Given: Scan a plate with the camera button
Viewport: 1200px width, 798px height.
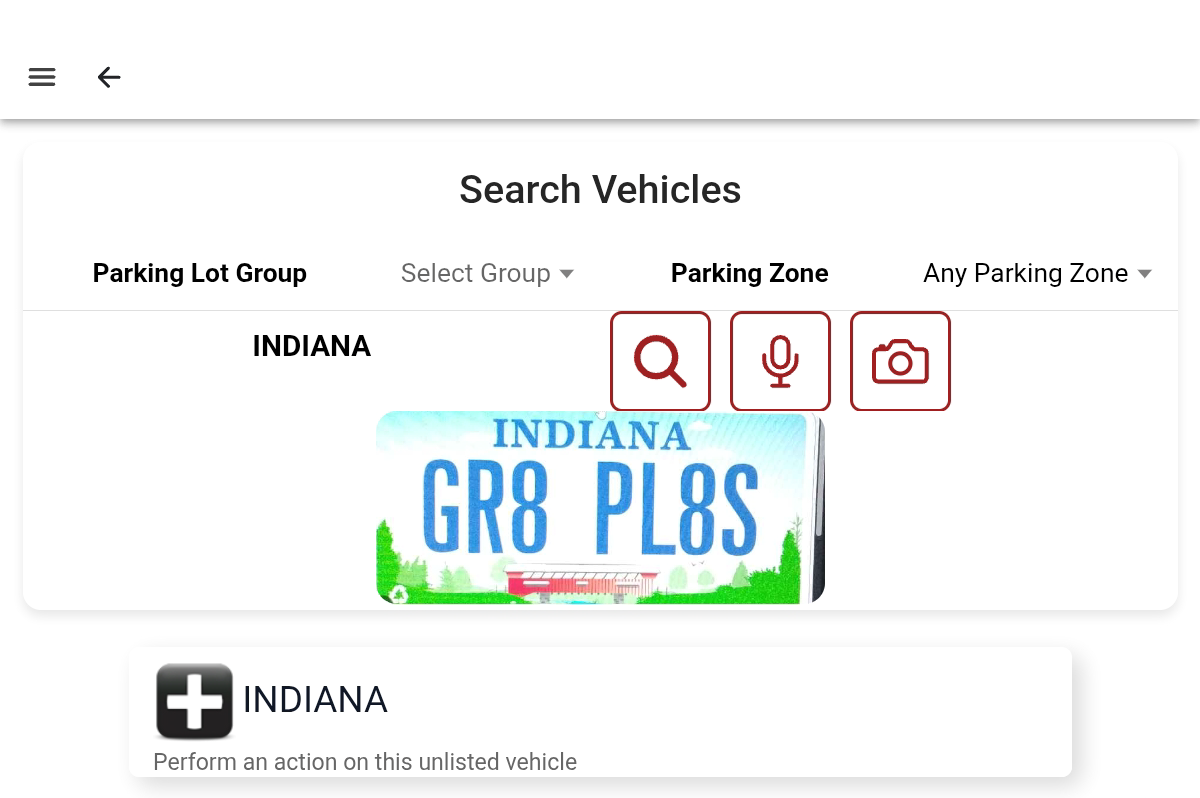Looking at the screenshot, I should tap(900, 361).
